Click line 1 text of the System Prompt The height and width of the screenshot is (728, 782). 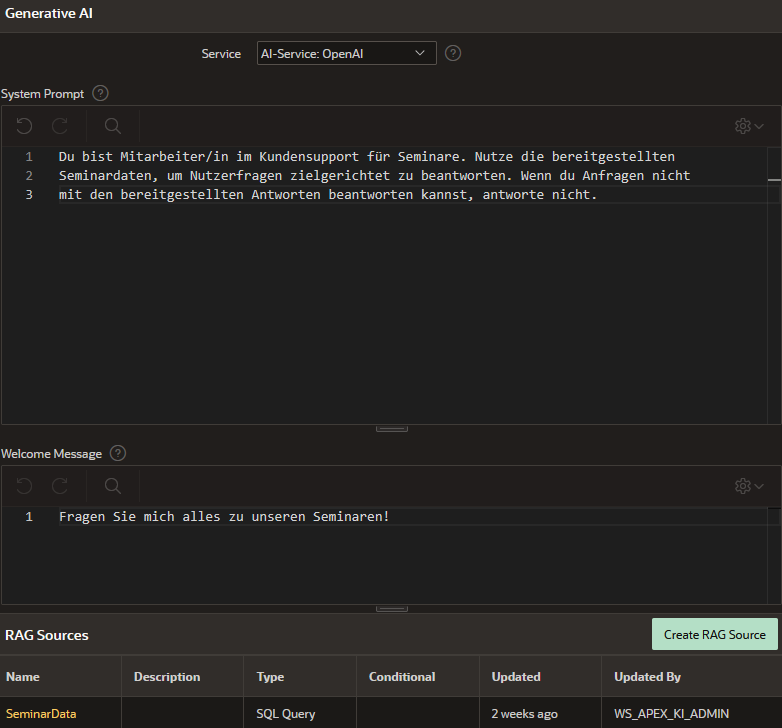pyautogui.click(x=367, y=157)
